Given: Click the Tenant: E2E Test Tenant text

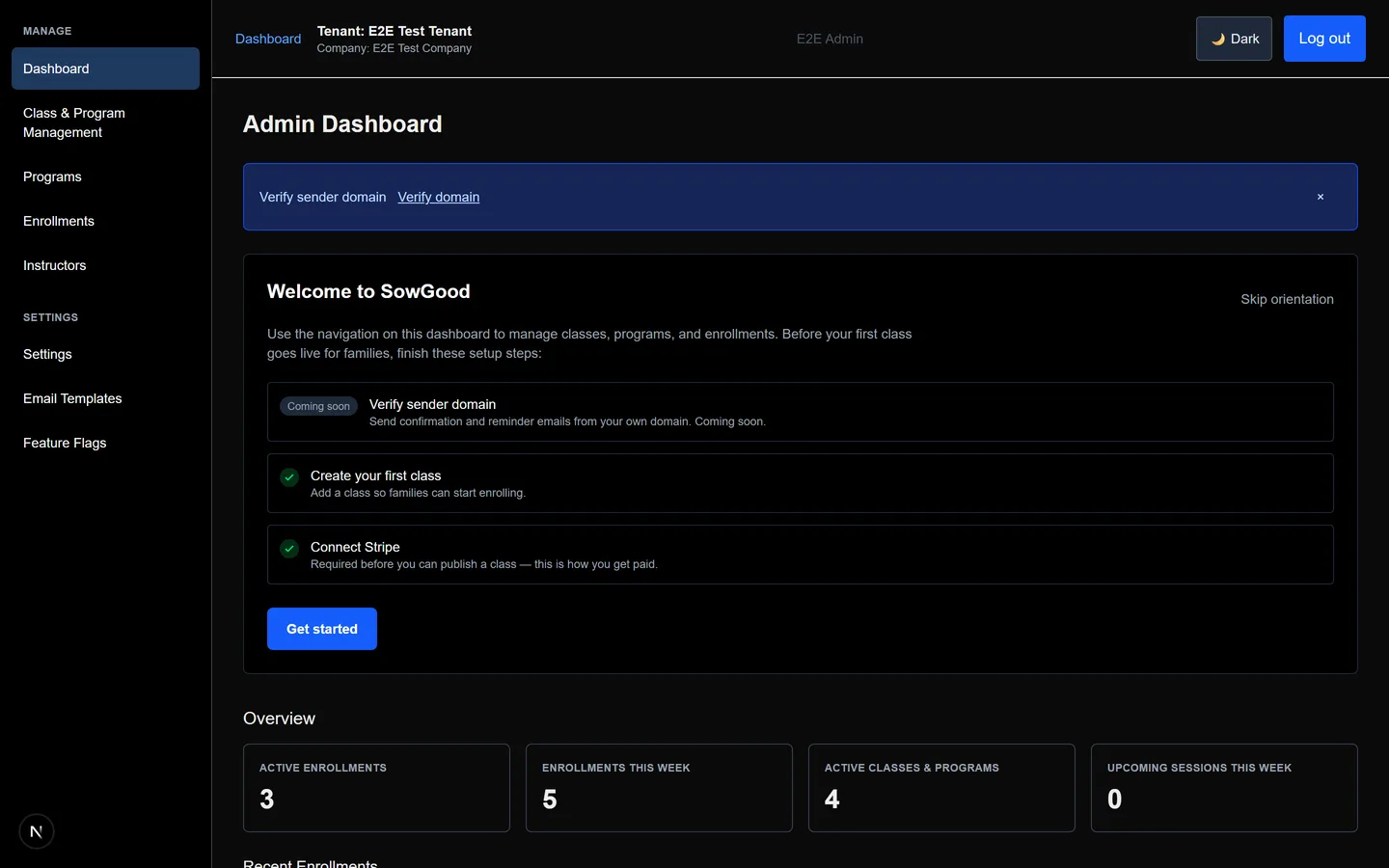Looking at the screenshot, I should pyautogui.click(x=395, y=31).
